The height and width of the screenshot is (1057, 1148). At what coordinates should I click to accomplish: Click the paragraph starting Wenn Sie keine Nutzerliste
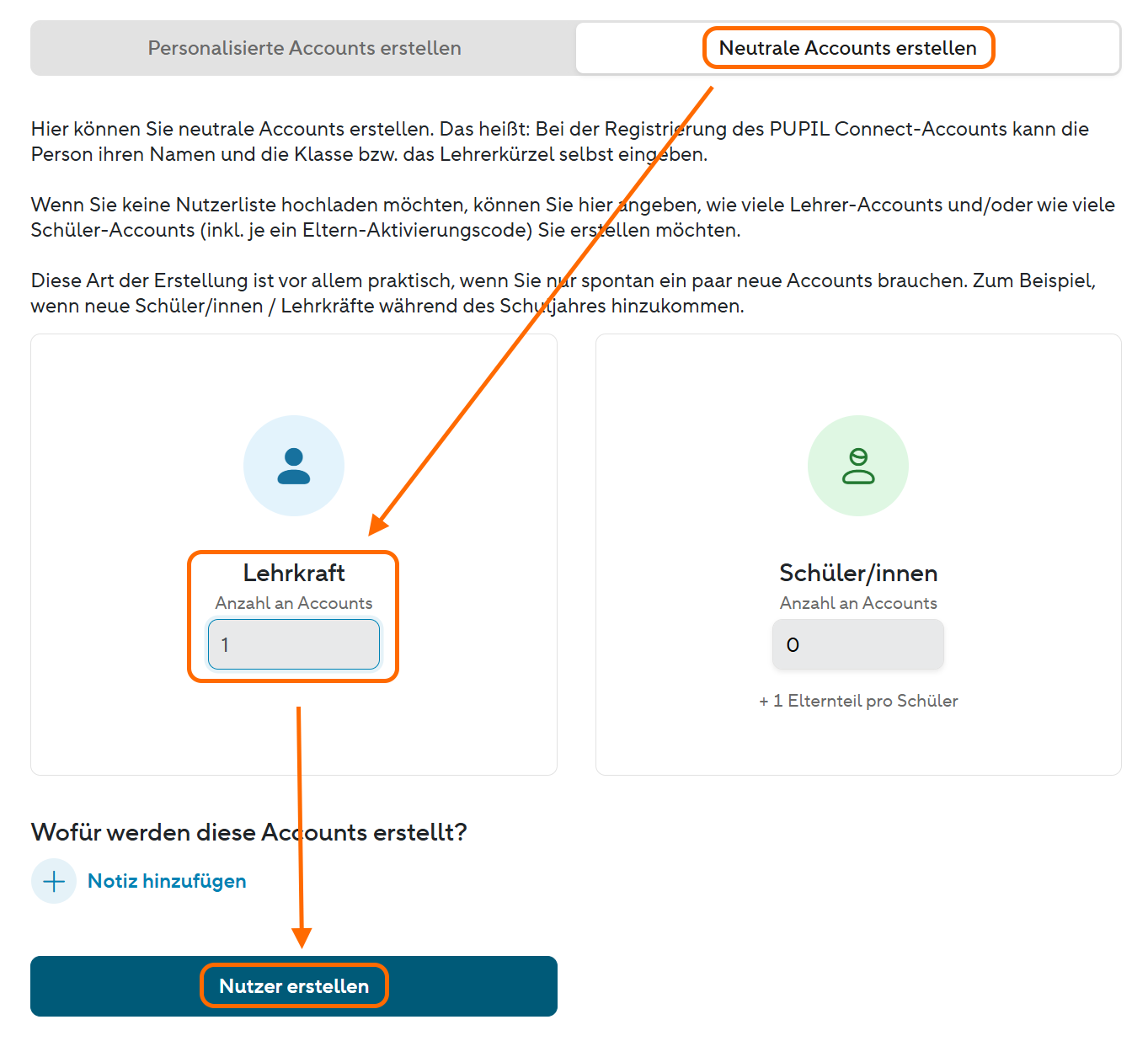pos(573,217)
